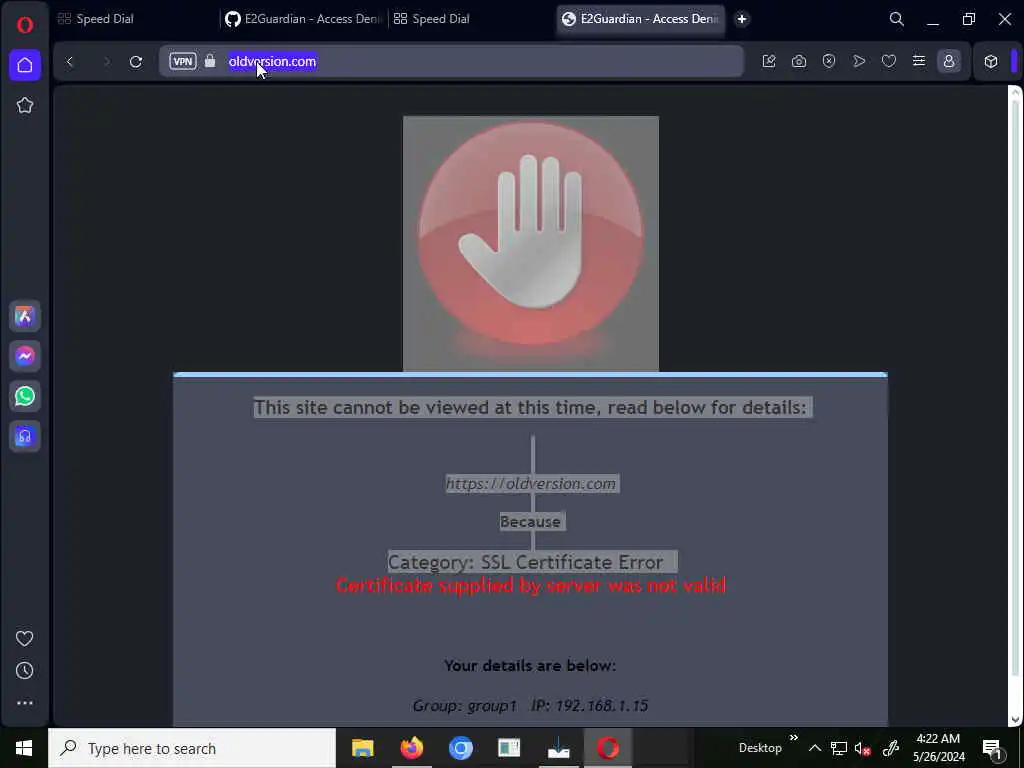Reload the current page
Screen dimensions: 1024x768
coord(136,61)
